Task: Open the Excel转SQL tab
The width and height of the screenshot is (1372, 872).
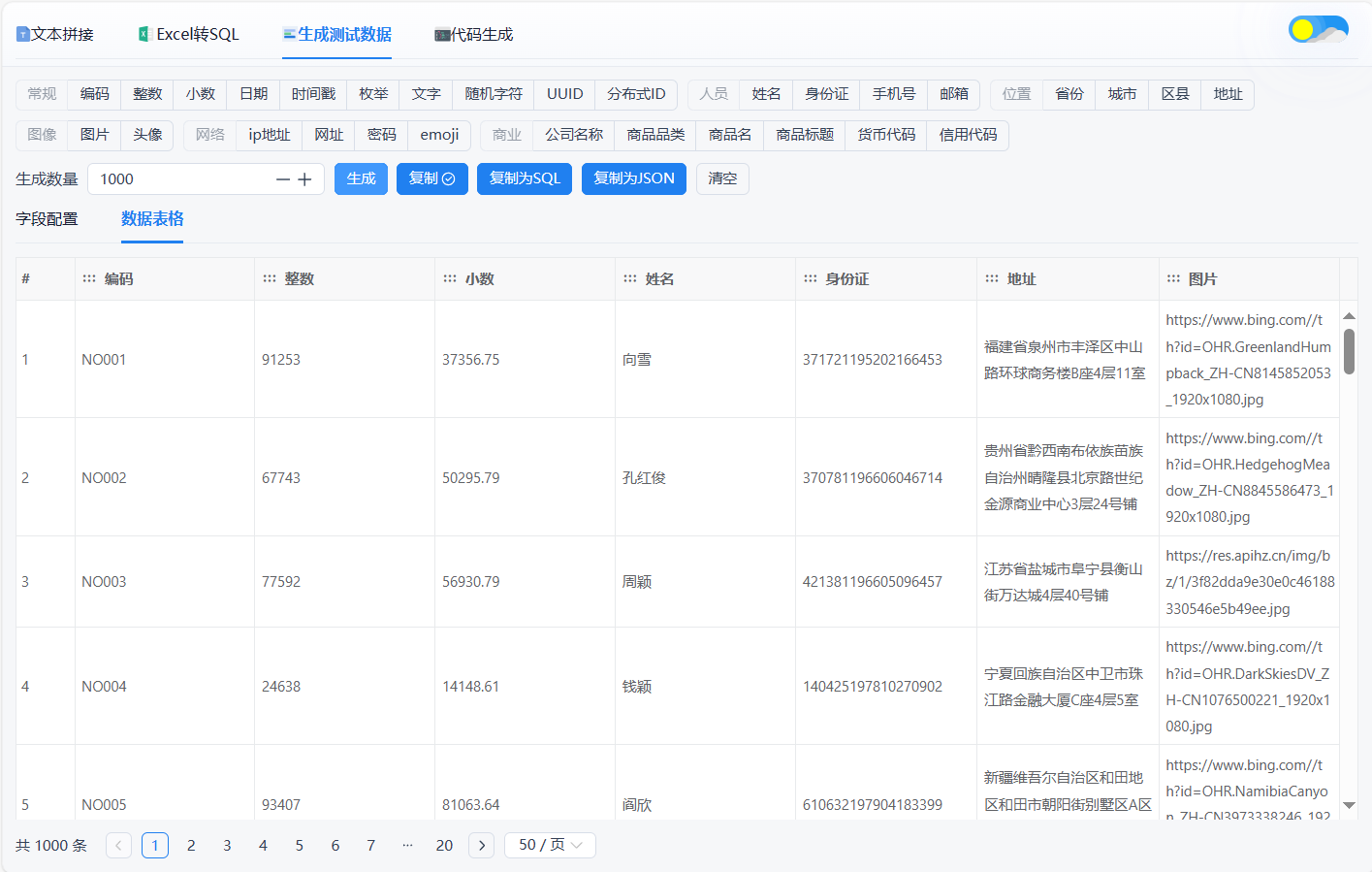Action: pos(188,34)
